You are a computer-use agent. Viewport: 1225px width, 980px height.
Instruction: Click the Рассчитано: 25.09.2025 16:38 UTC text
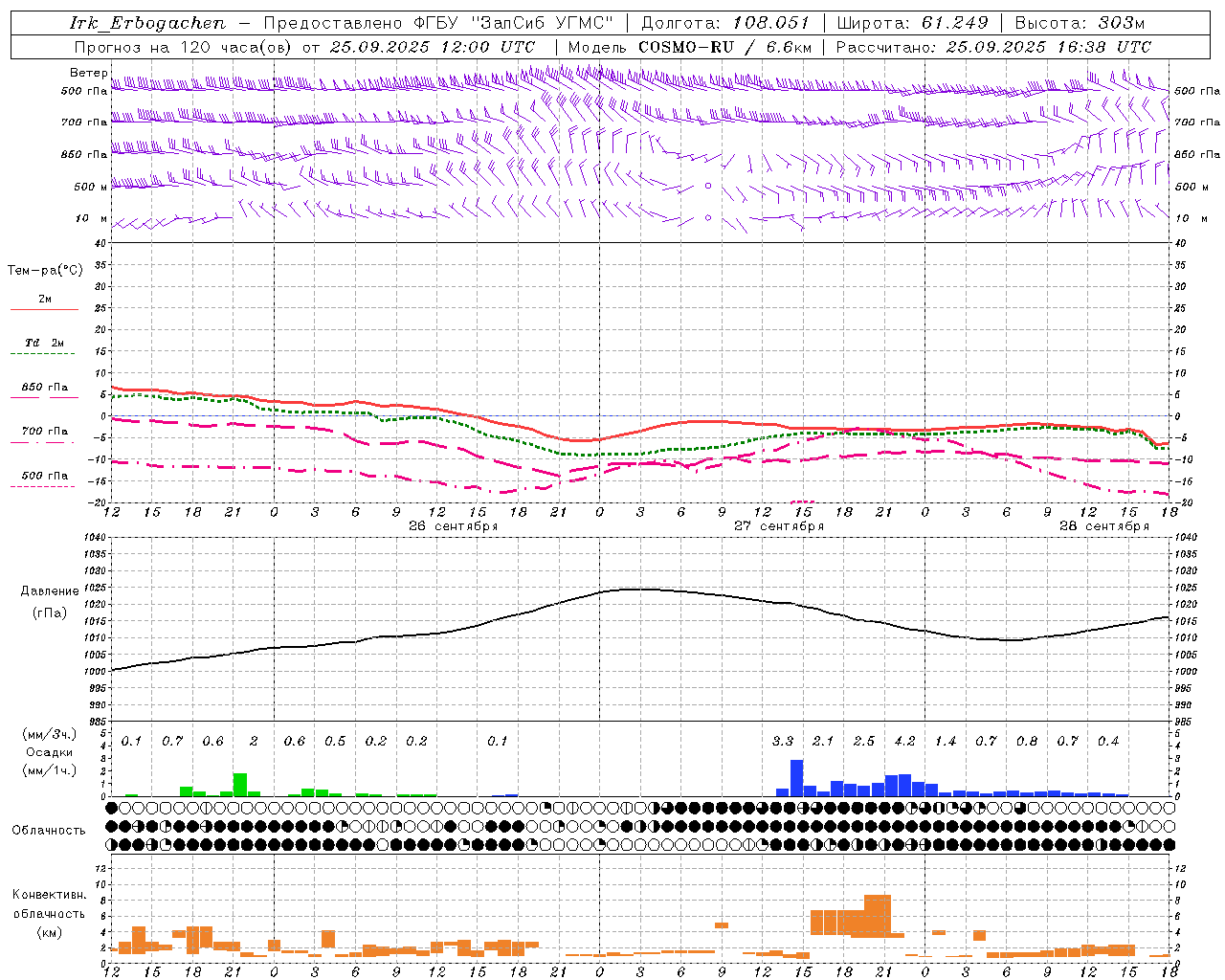pyautogui.click(x=993, y=47)
